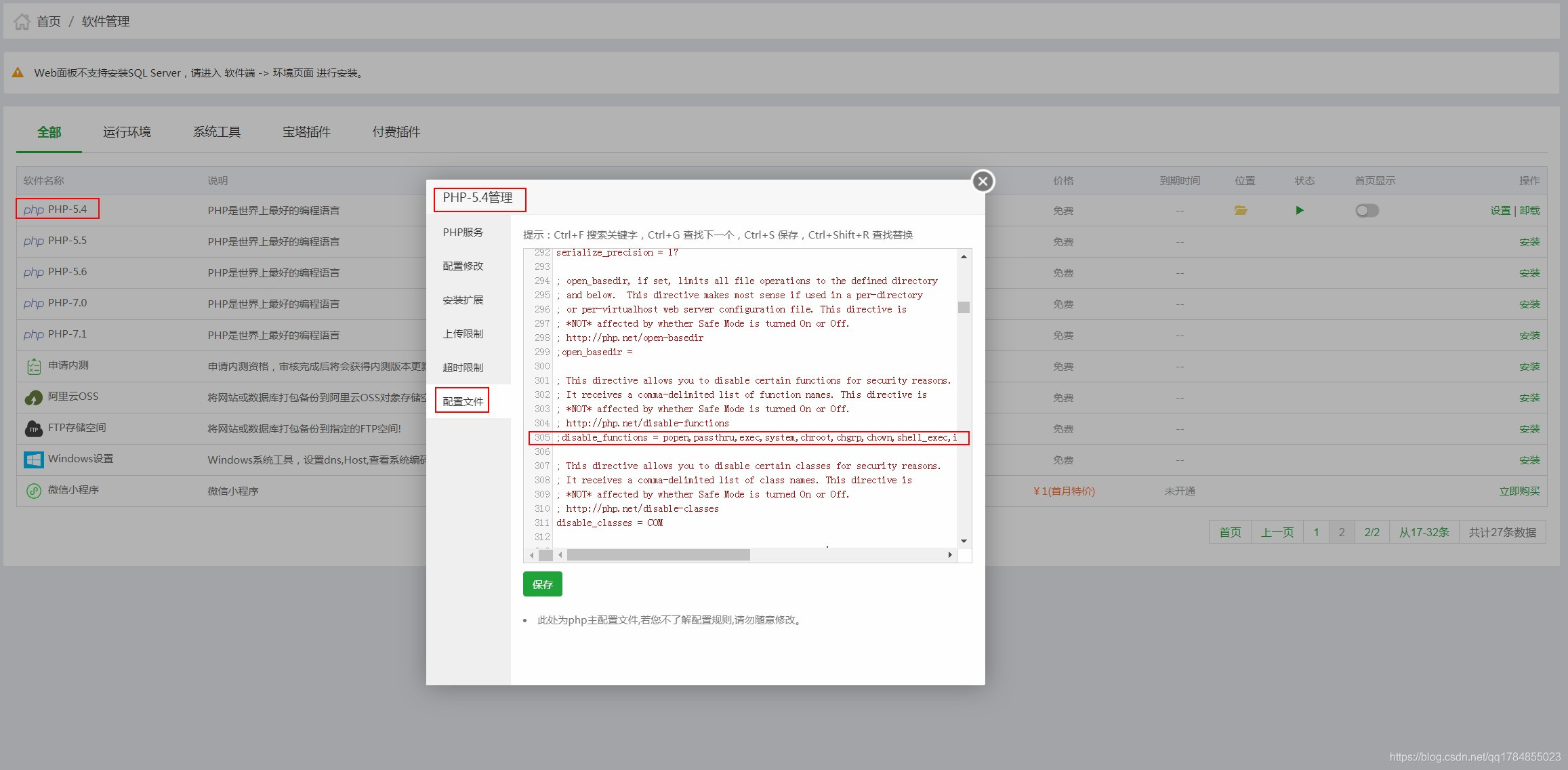The width and height of the screenshot is (1568, 770).
Task: Click the FTP存储空间 plugin icon
Action: [x=33, y=429]
